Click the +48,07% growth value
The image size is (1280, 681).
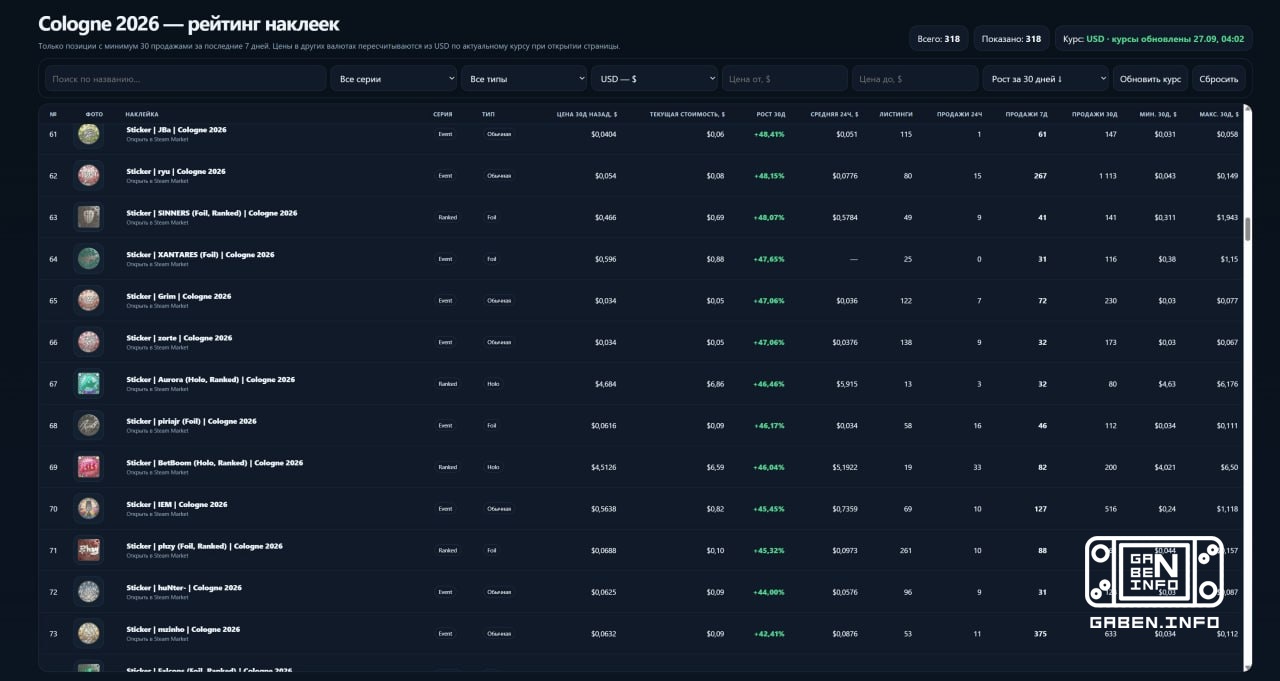point(769,217)
